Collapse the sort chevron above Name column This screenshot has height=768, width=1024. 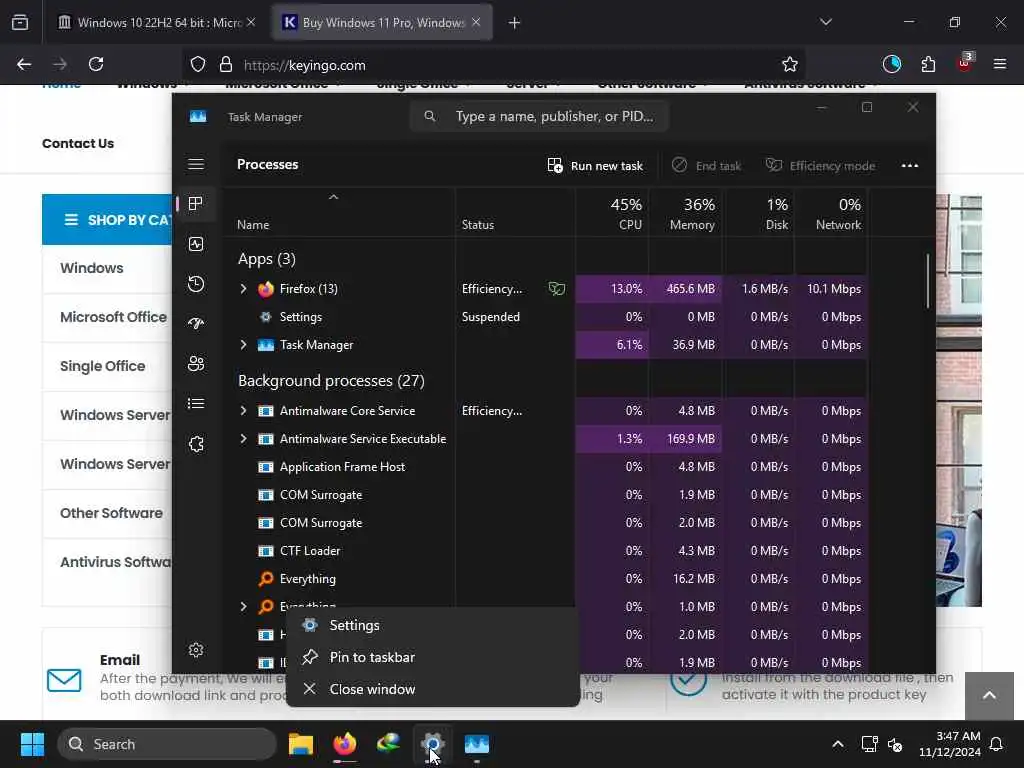tap(333, 197)
